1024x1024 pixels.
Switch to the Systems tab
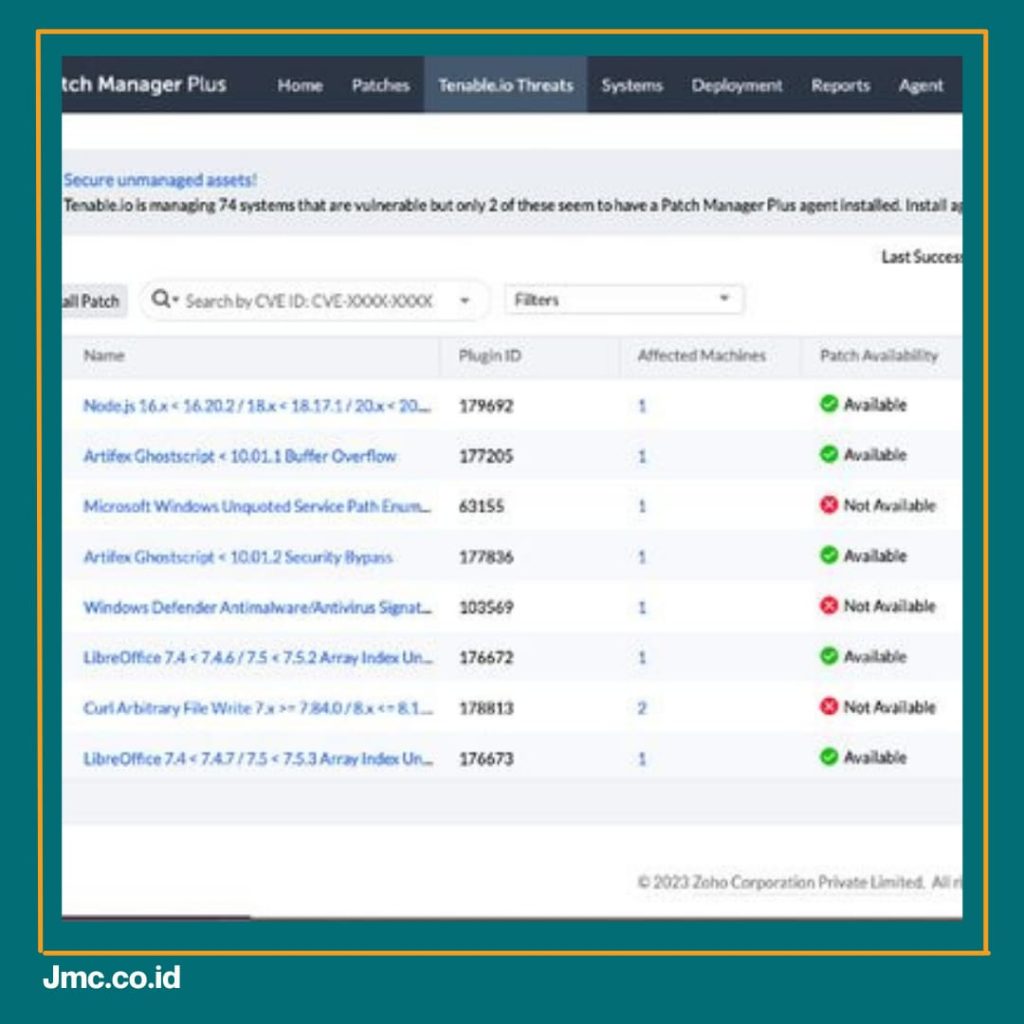(631, 86)
